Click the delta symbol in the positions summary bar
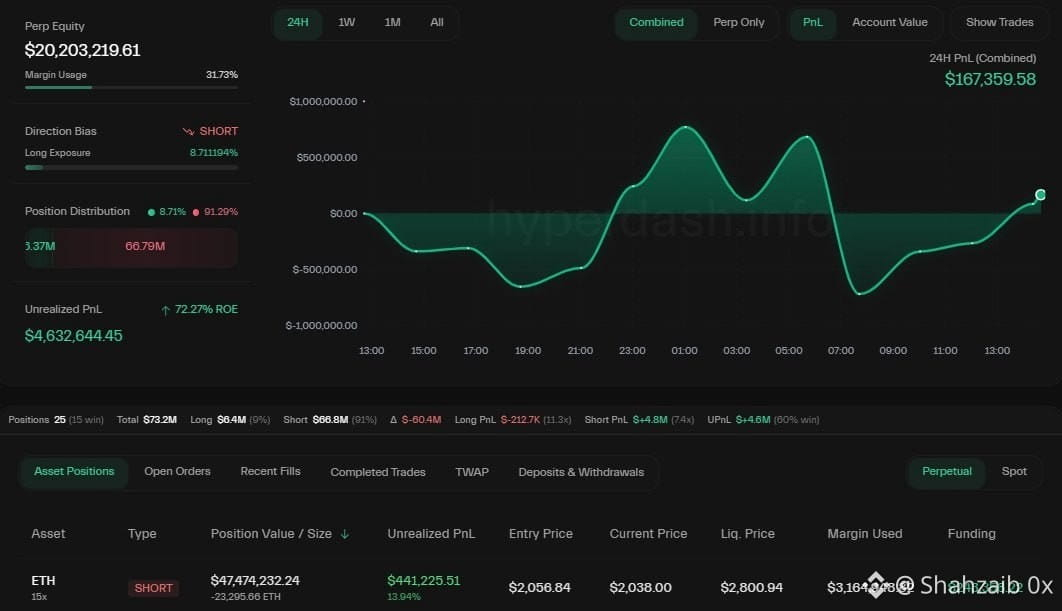 tap(394, 420)
